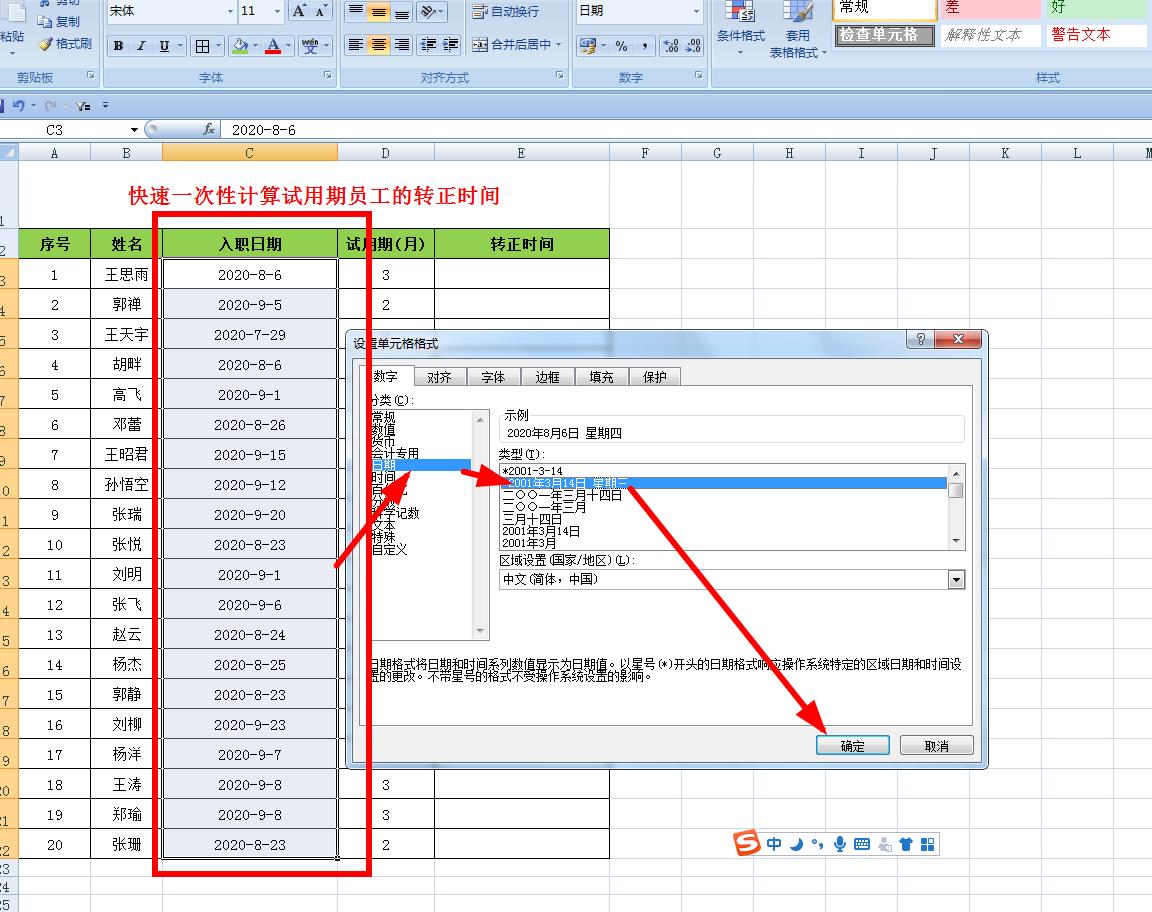The height and width of the screenshot is (912, 1152).
Task: Apply cell borders icon
Action: [203, 46]
